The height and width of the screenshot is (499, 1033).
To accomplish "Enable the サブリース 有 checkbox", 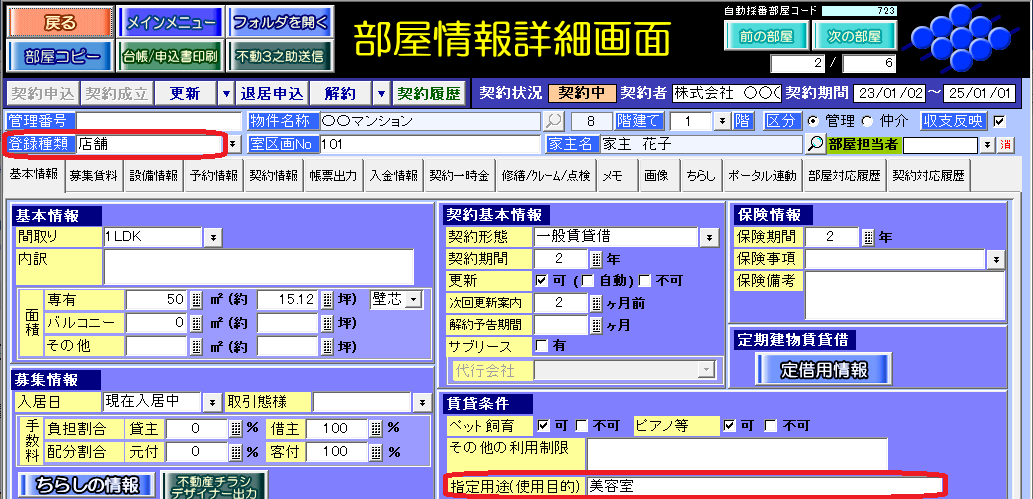I will point(542,346).
